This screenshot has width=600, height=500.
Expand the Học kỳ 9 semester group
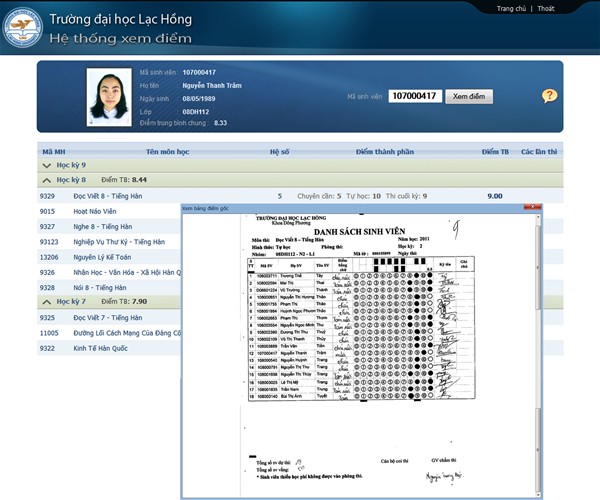point(46,164)
